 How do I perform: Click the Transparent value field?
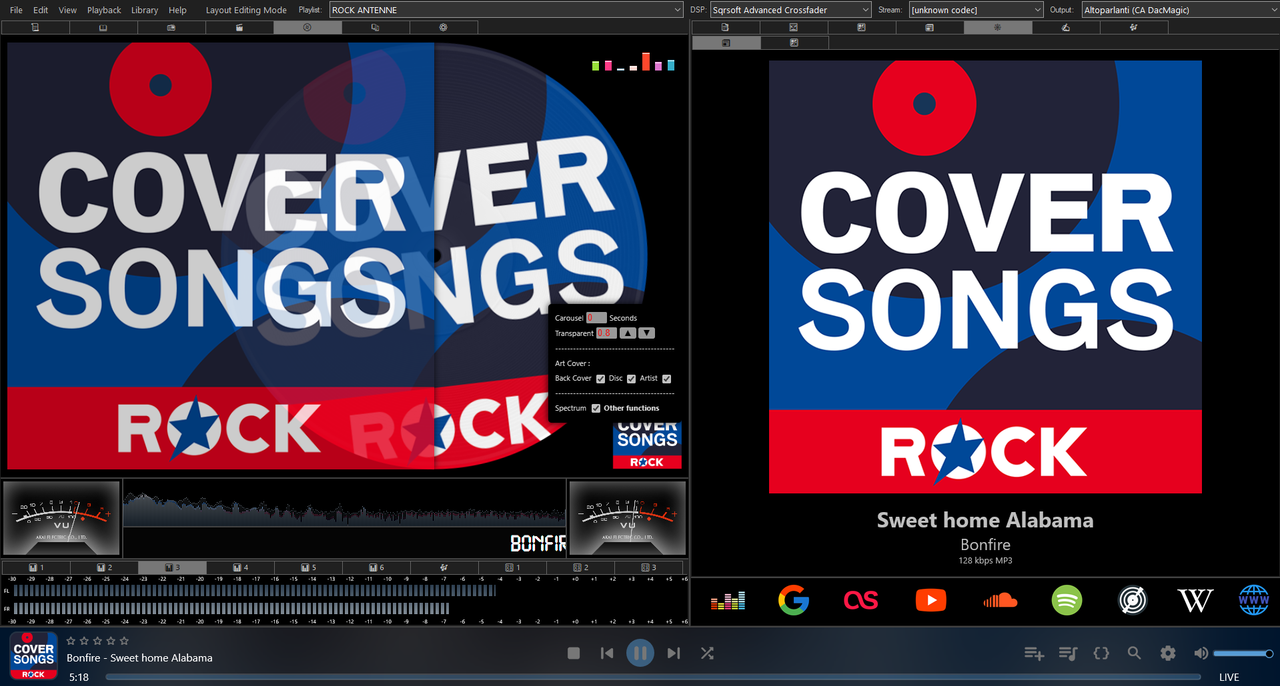[x=605, y=333]
